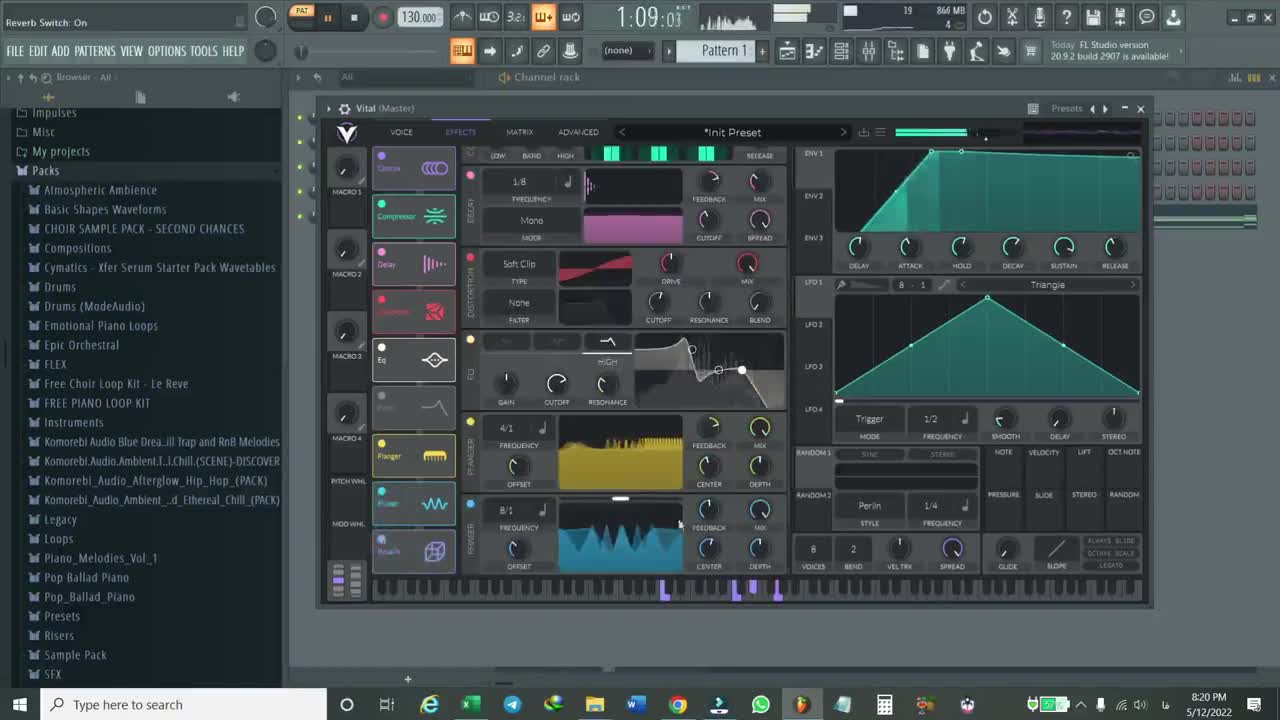Click the Vital logo icon
The height and width of the screenshot is (720, 1280).
pos(346,133)
